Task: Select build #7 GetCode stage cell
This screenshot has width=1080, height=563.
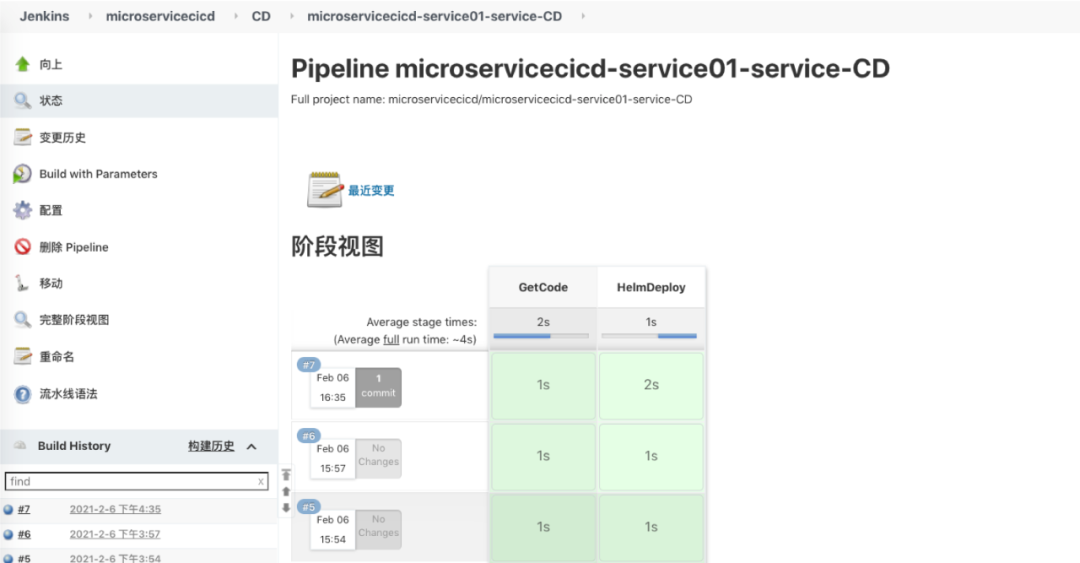Action: 543,386
